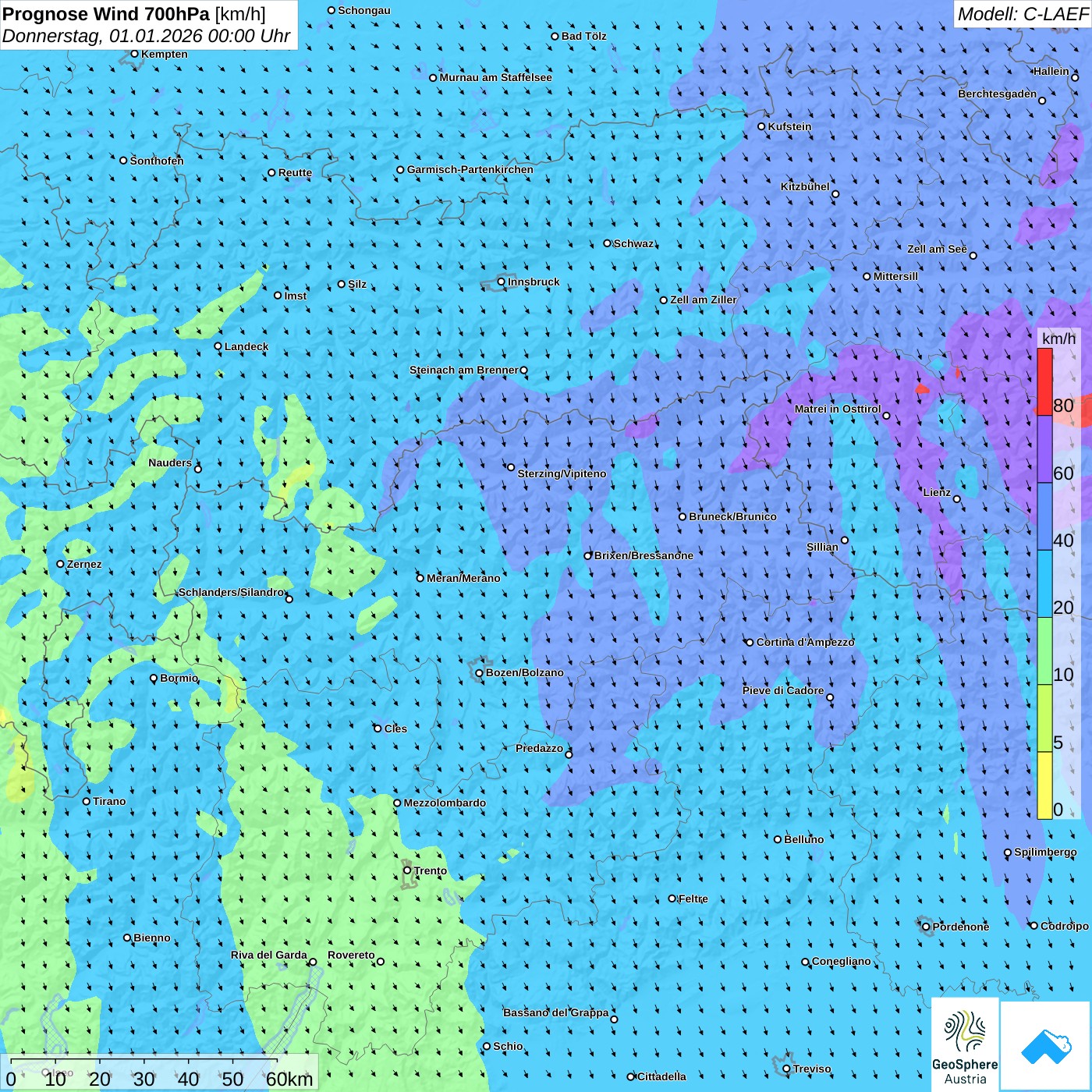Click the Kufstein location marker

tap(762, 126)
